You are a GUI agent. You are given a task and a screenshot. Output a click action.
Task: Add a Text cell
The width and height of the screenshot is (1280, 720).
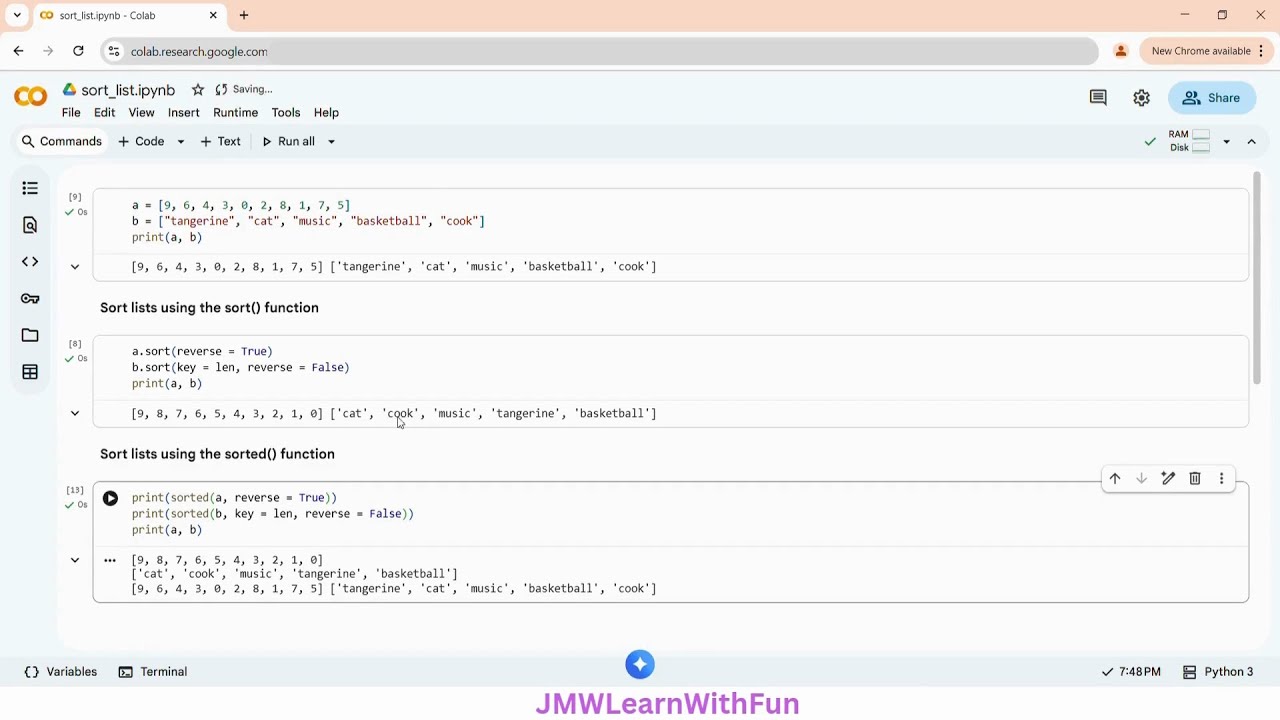(220, 142)
